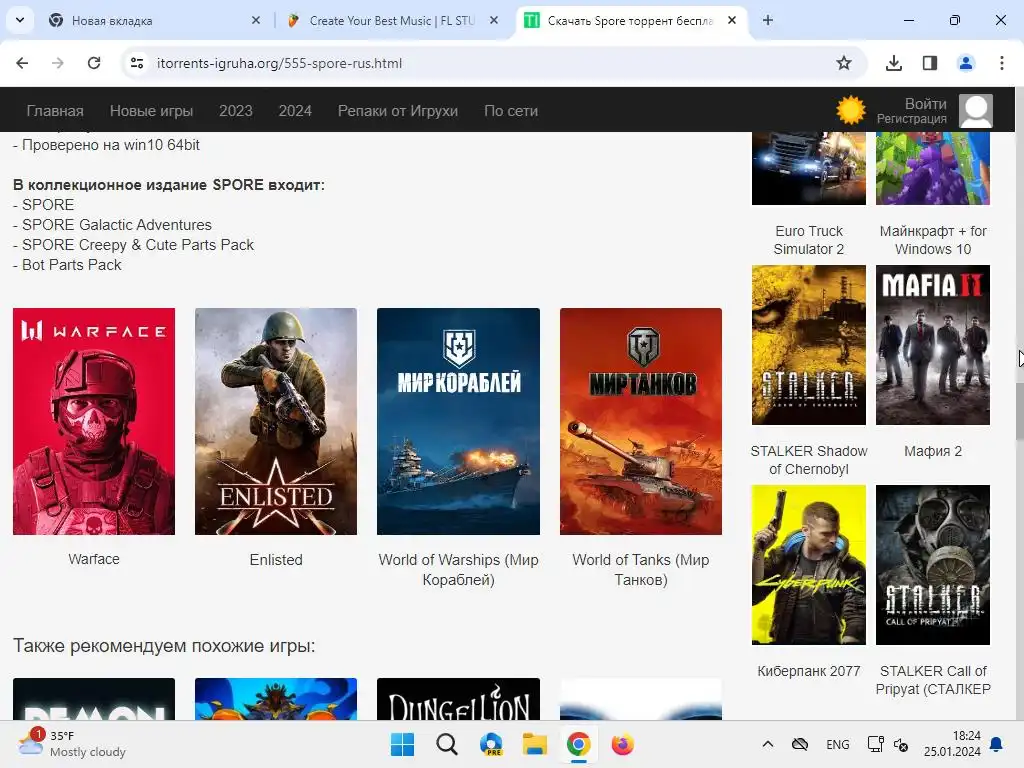Open a new browser tab
The height and width of the screenshot is (768, 1024).
pos(768,20)
